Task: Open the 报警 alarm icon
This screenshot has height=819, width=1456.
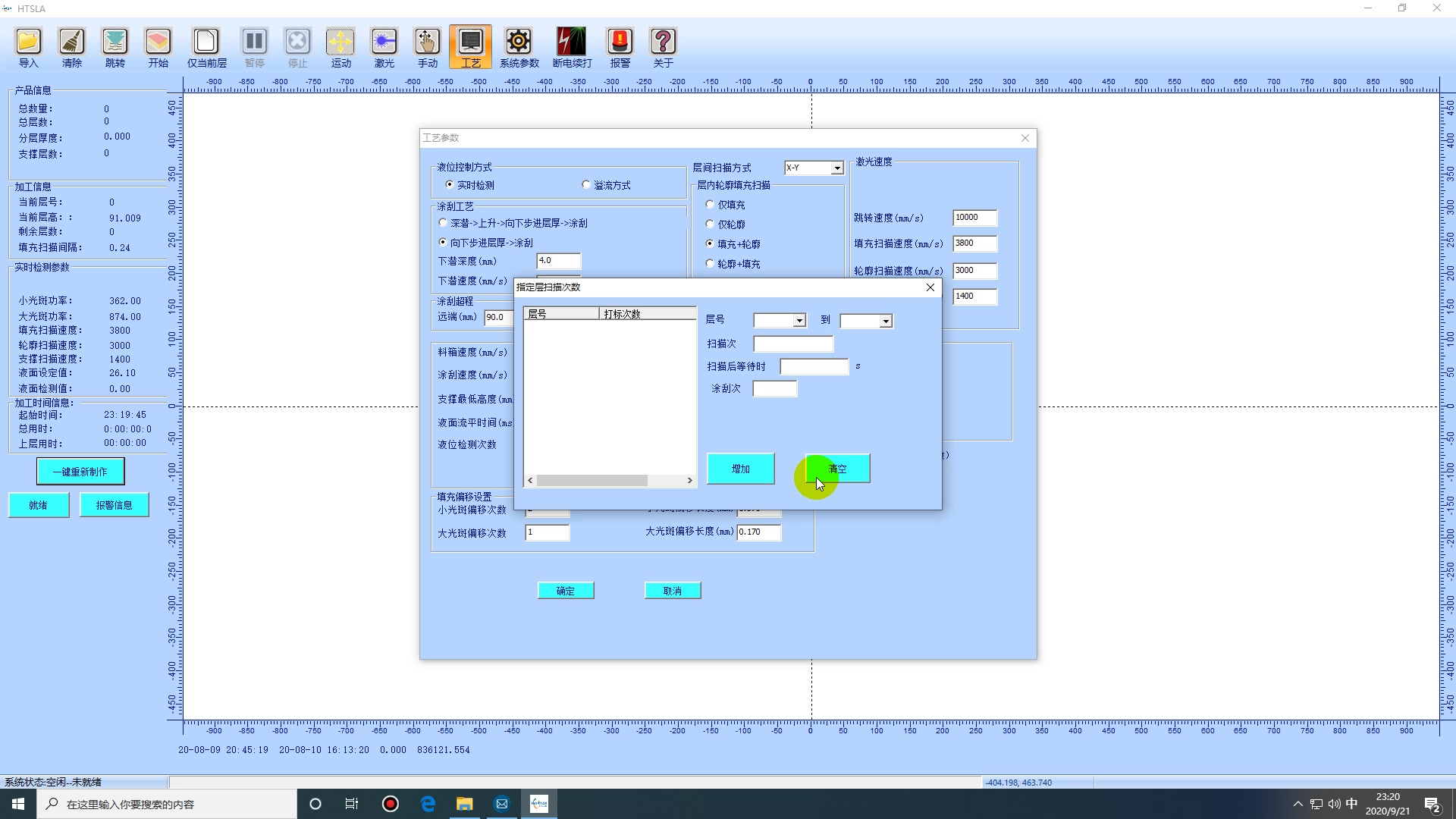Action: (620, 47)
